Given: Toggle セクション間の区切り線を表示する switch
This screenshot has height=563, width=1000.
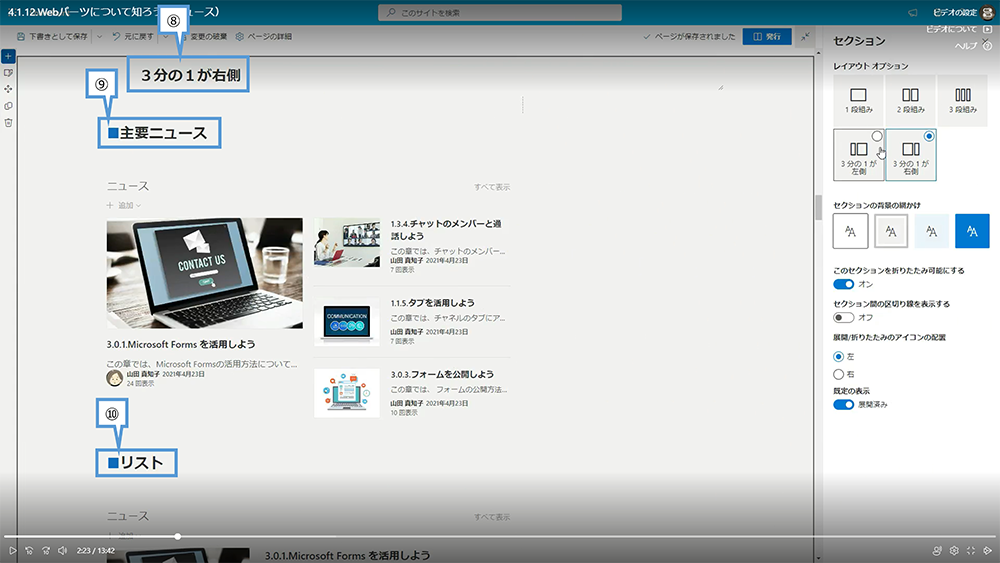Looking at the screenshot, I should (843, 318).
